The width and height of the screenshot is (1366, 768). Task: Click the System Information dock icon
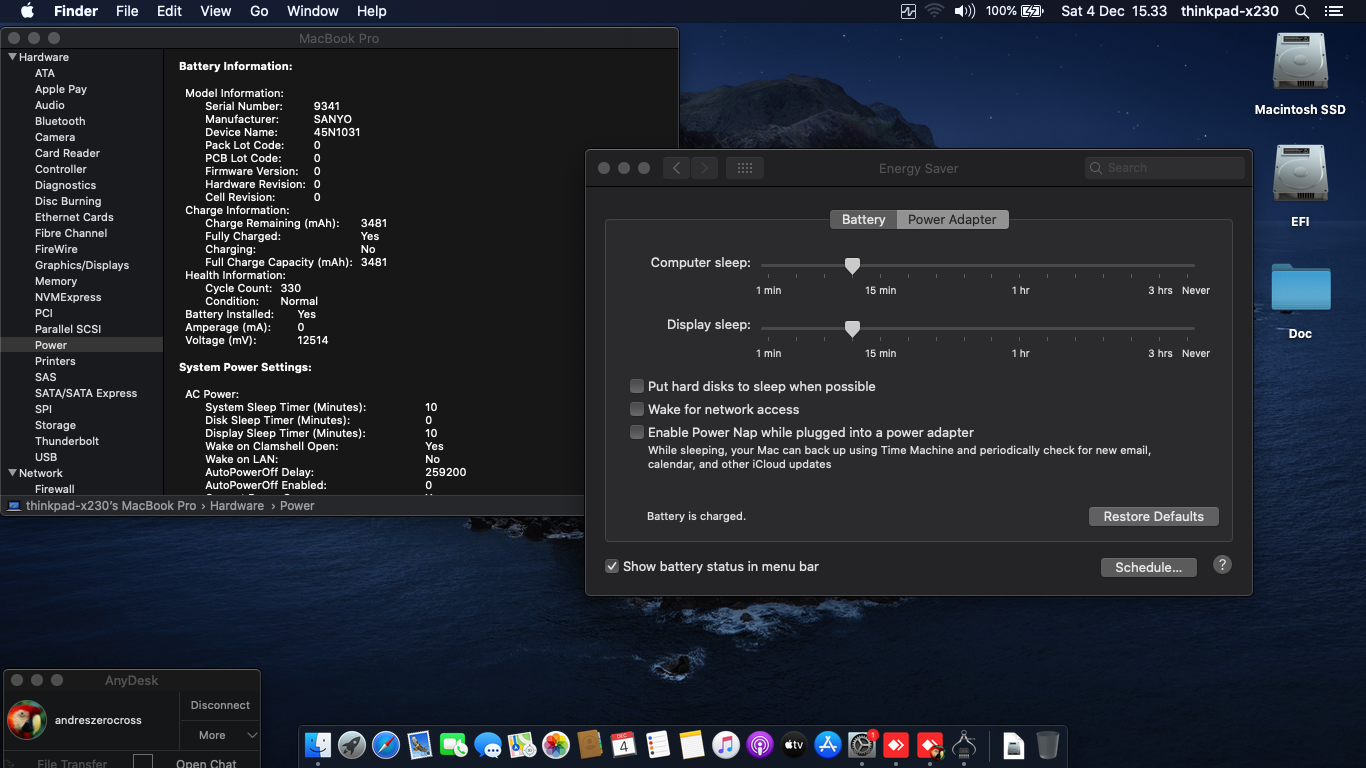click(x=964, y=744)
